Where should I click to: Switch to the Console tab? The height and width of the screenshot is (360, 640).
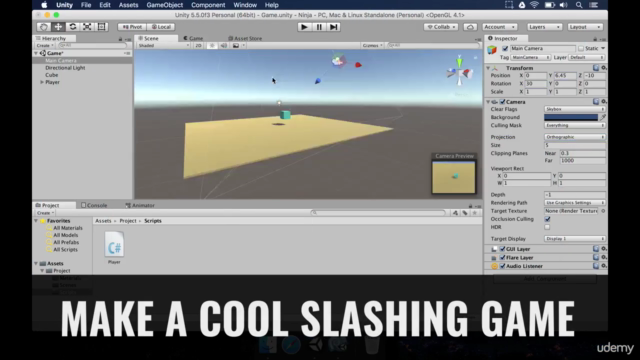coord(94,205)
